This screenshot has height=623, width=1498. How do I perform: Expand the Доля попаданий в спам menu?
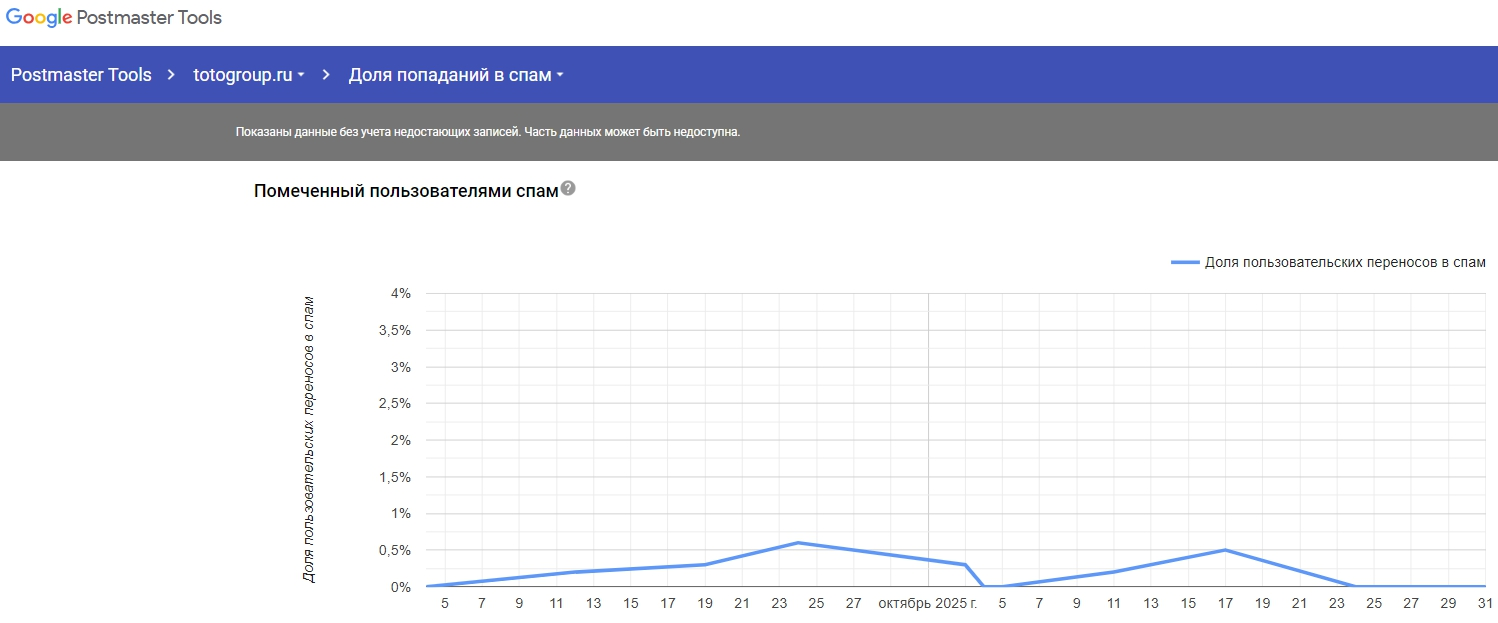456,75
